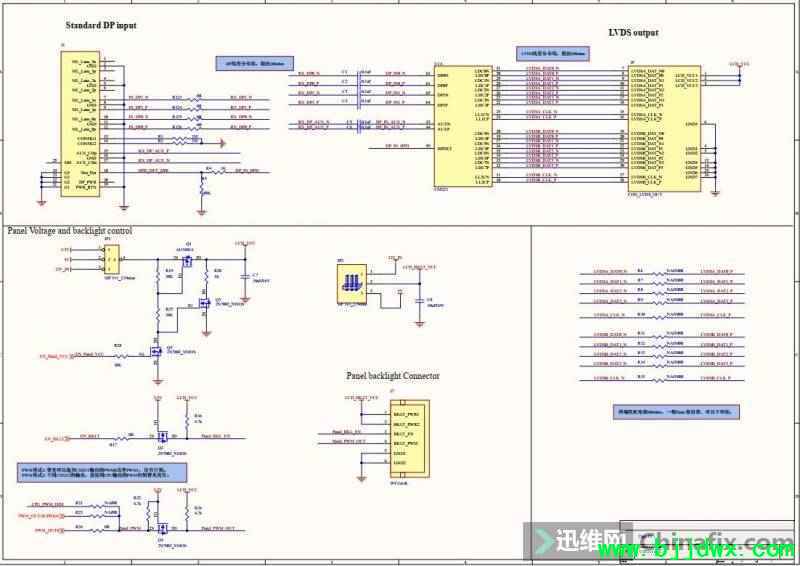Click the MOSFET driving Panel_PWM_OUT output
The height and width of the screenshot is (566, 800).
(162, 529)
